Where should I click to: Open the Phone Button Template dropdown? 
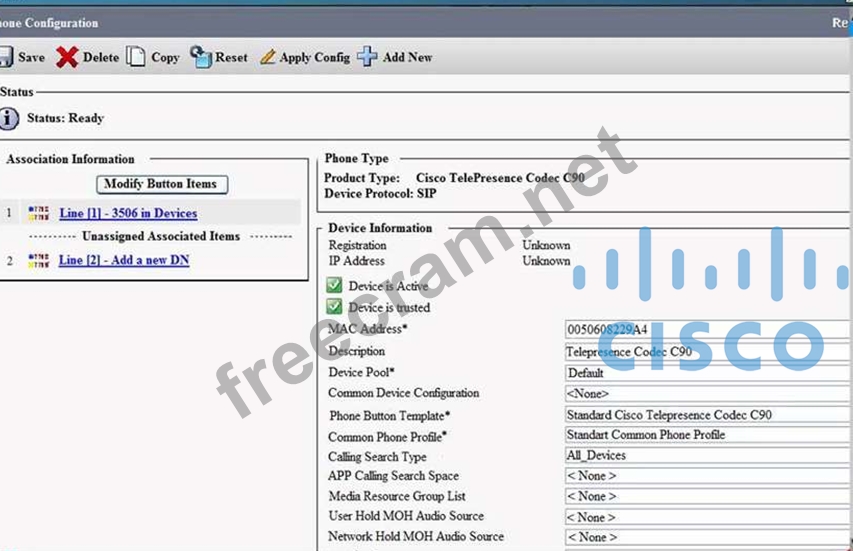(x=707, y=414)
